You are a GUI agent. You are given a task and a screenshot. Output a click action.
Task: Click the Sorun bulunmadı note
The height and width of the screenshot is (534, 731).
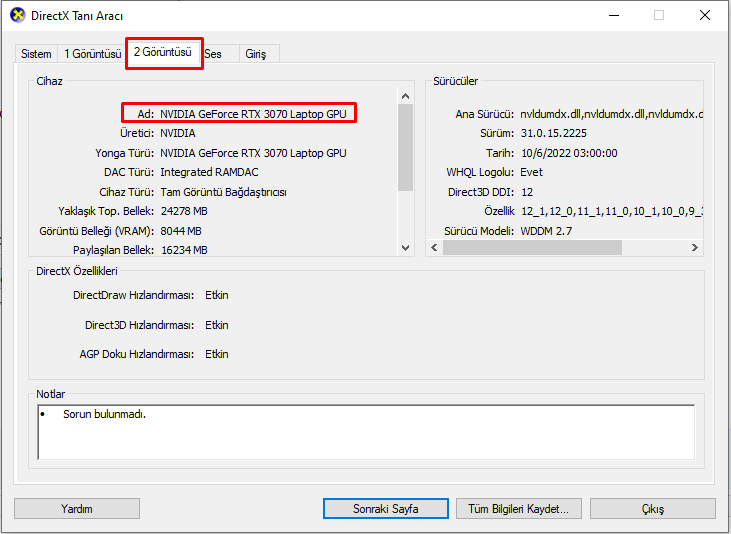(x=104, y=414)
